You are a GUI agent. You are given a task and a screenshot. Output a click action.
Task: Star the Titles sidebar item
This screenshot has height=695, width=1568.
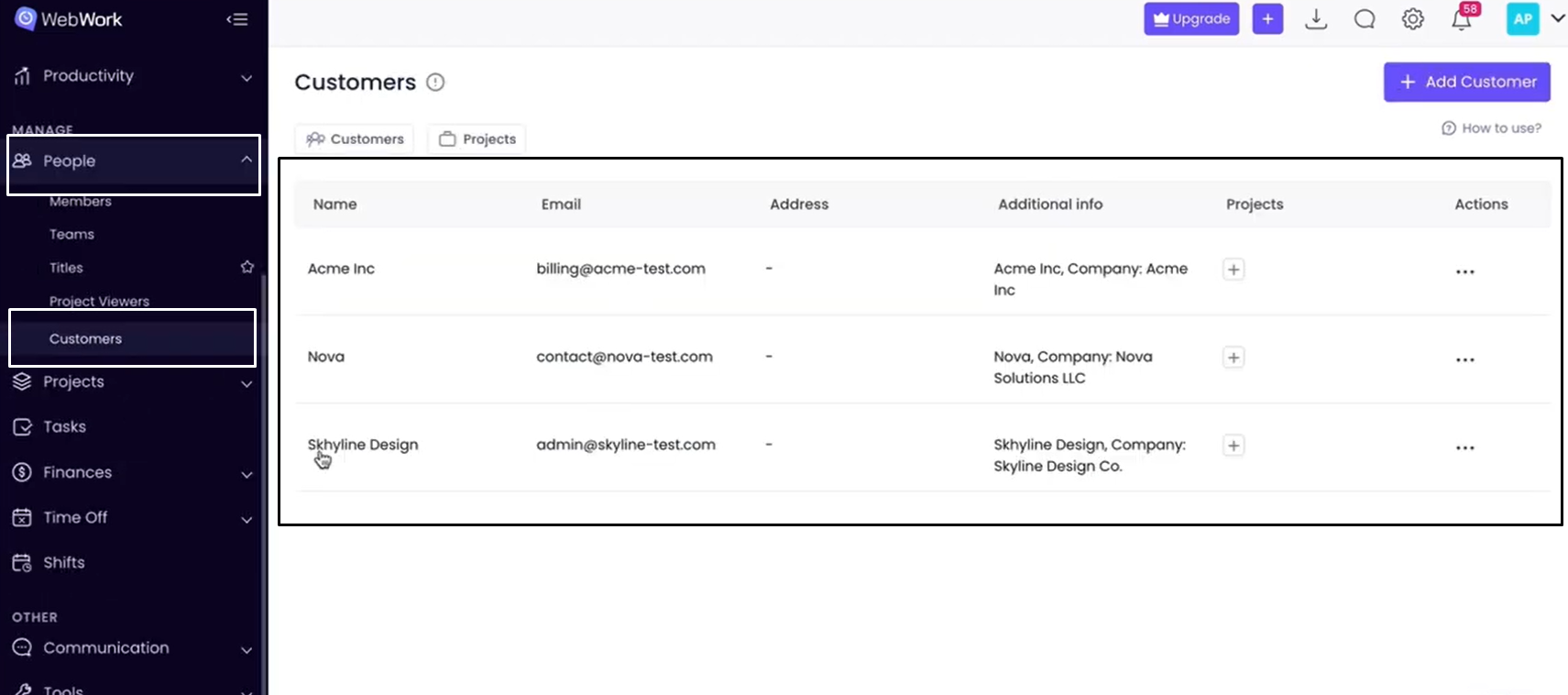point(247,267)
